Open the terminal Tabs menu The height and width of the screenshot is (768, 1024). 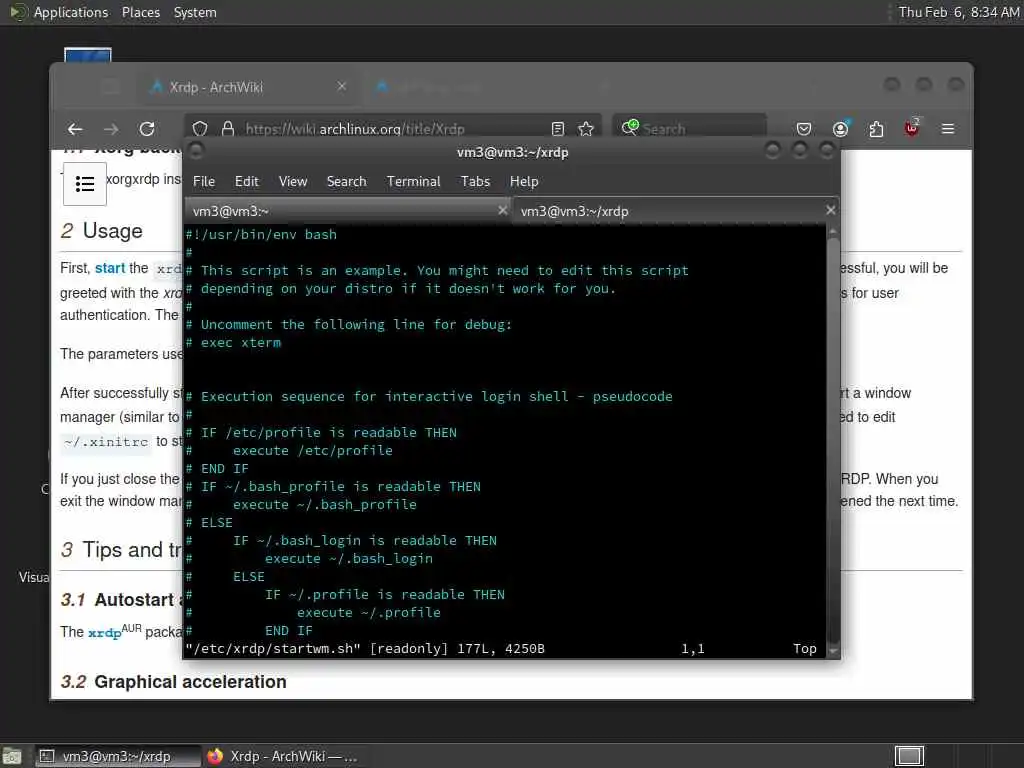coord(475,182)
